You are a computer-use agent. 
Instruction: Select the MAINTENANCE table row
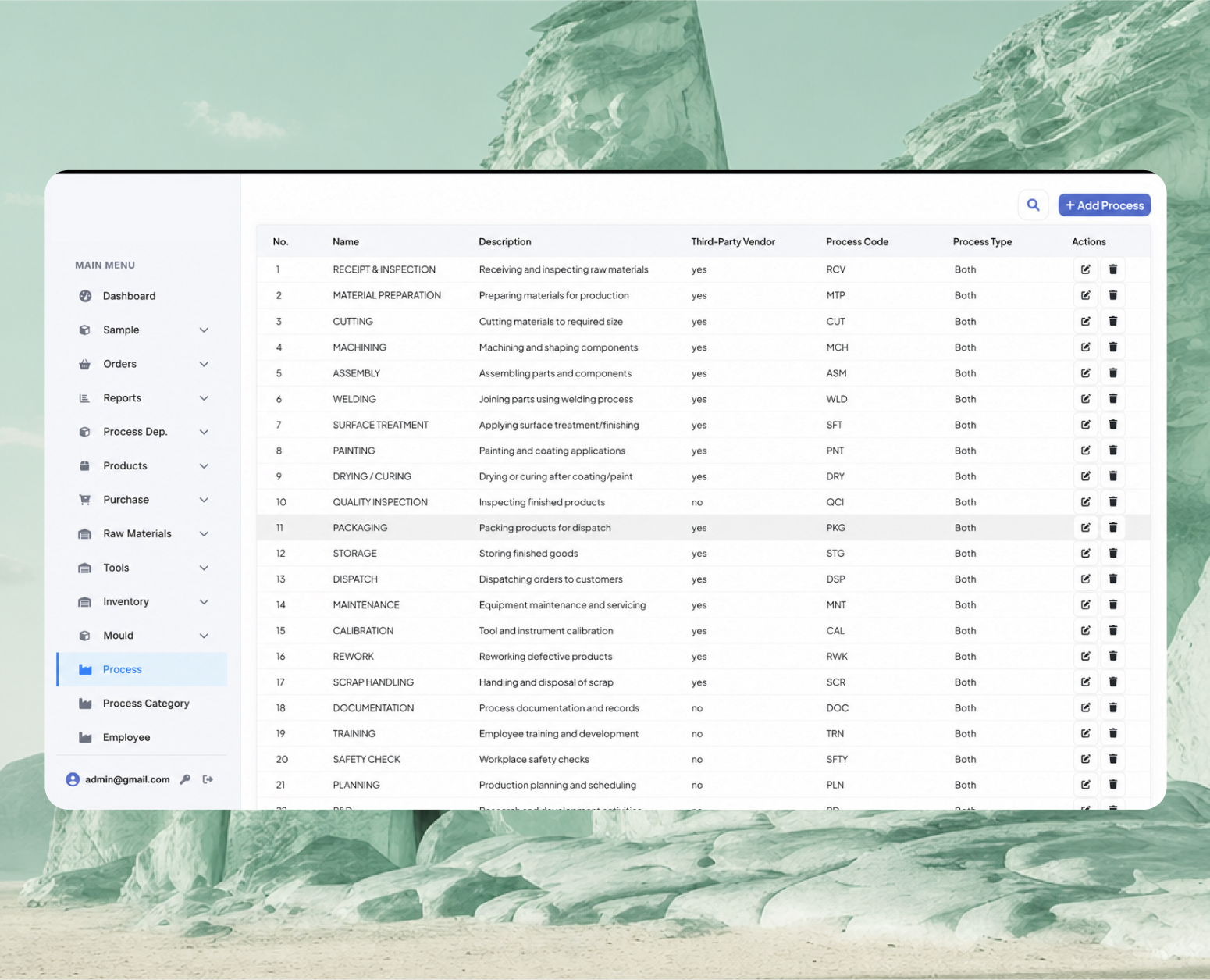click(703, 604)
